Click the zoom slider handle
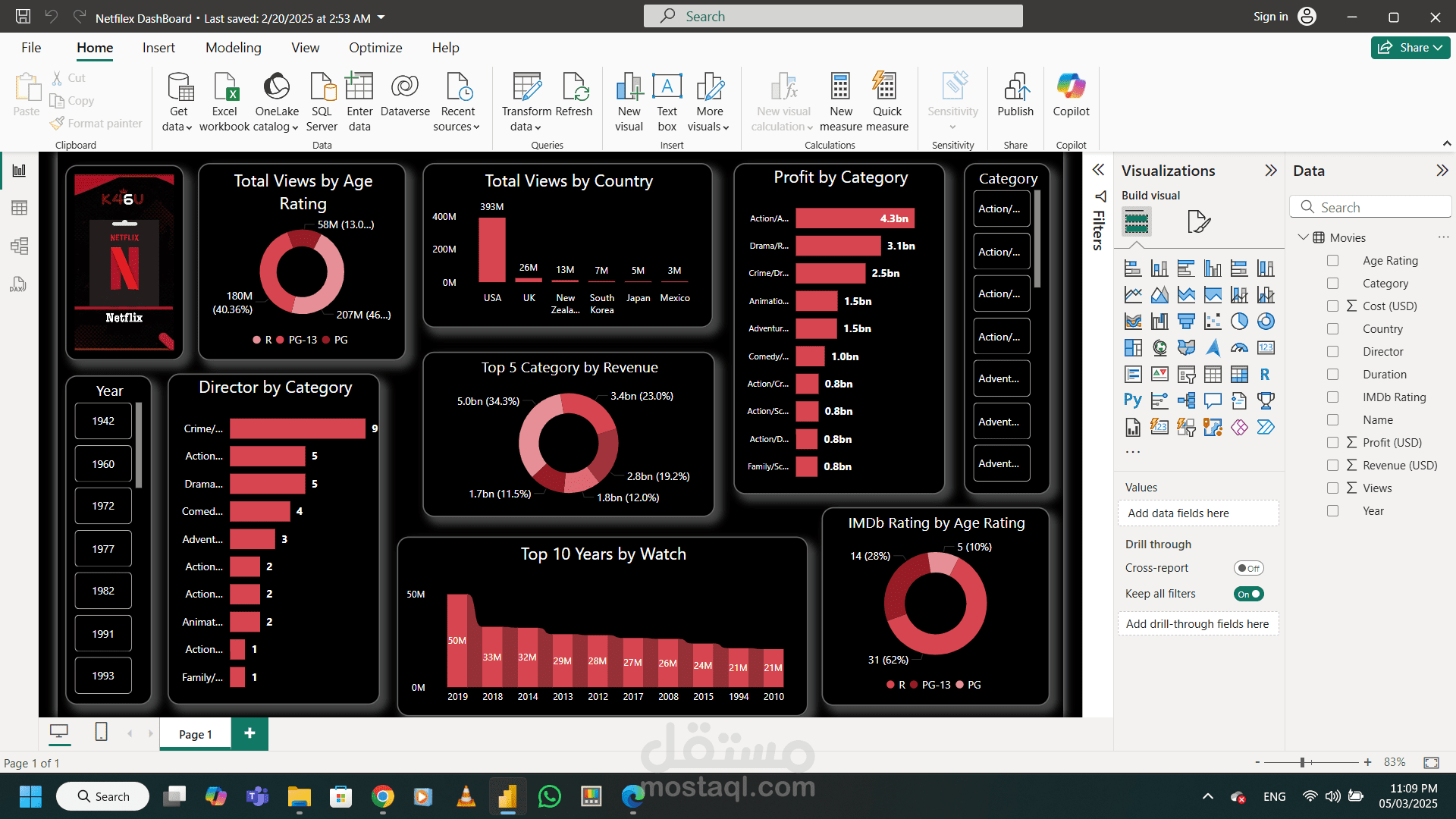 [x=1302, y=762]
